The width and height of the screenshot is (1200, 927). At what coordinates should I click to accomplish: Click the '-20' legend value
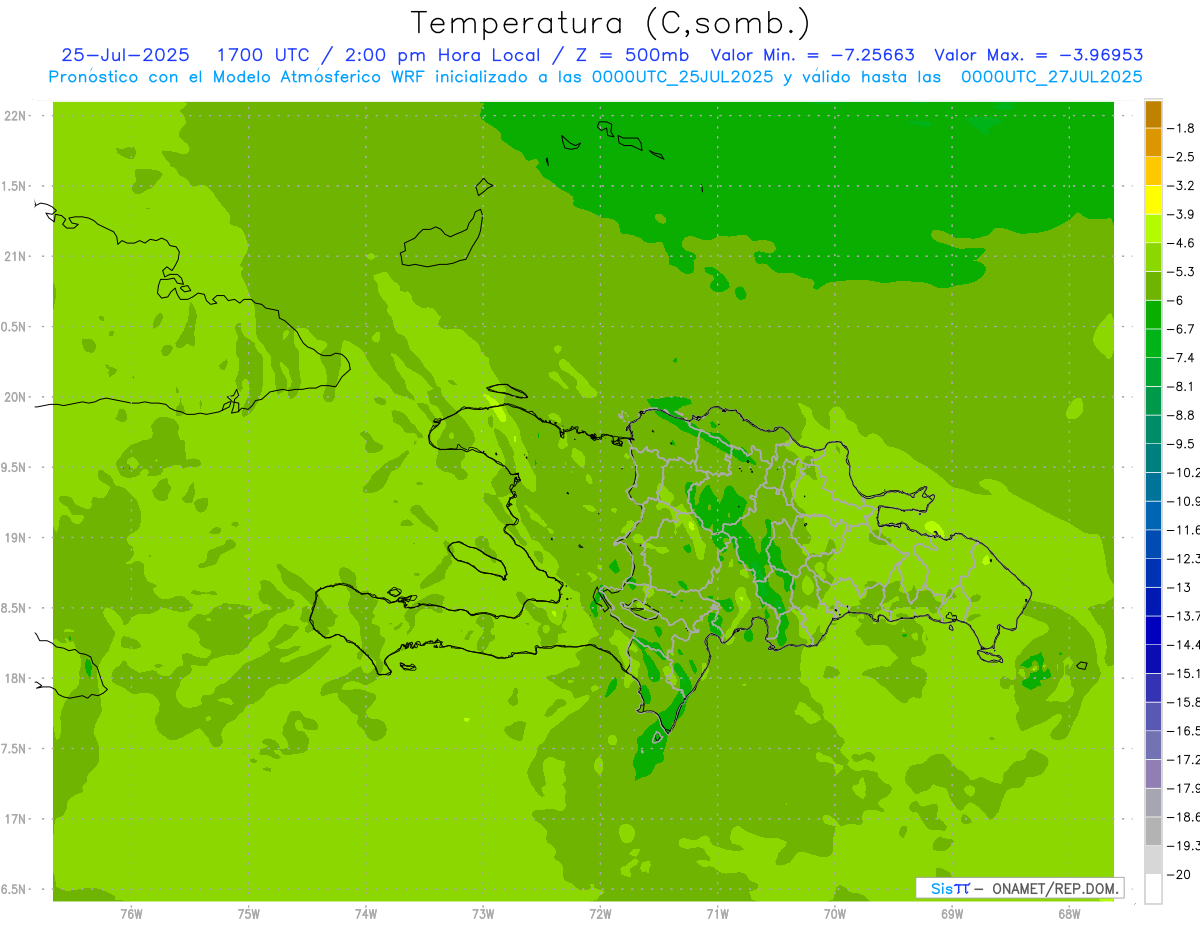coord(1178,875)
